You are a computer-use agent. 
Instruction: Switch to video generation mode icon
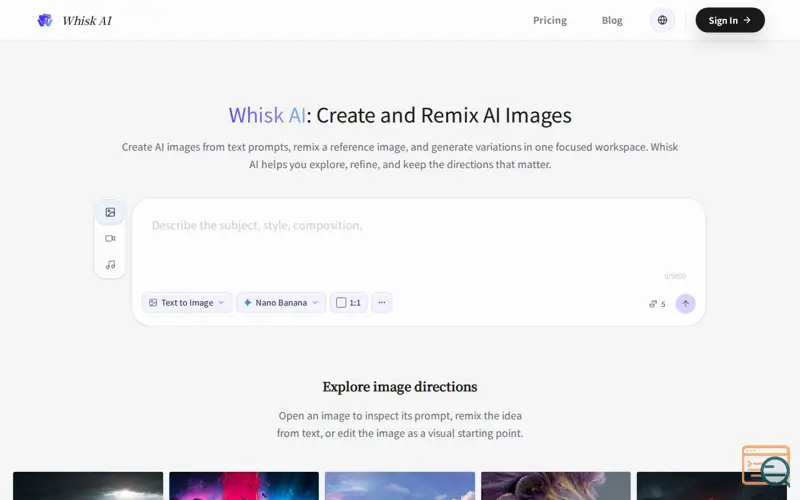coord(110,238)
